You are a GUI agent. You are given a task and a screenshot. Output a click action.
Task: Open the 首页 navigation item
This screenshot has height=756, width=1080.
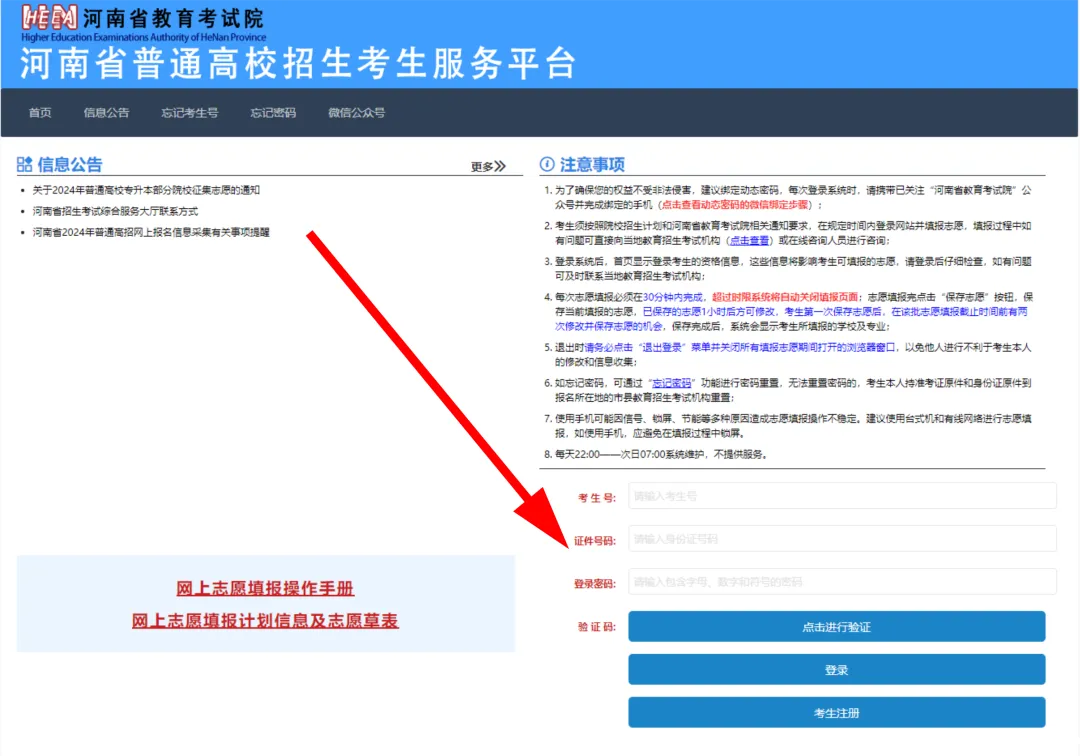pos(40,113)
